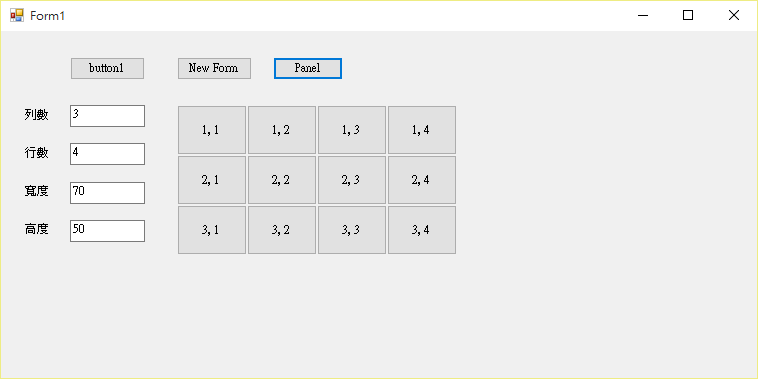
Task: Choose grid button 3, 3
Action: pos(352,230)
